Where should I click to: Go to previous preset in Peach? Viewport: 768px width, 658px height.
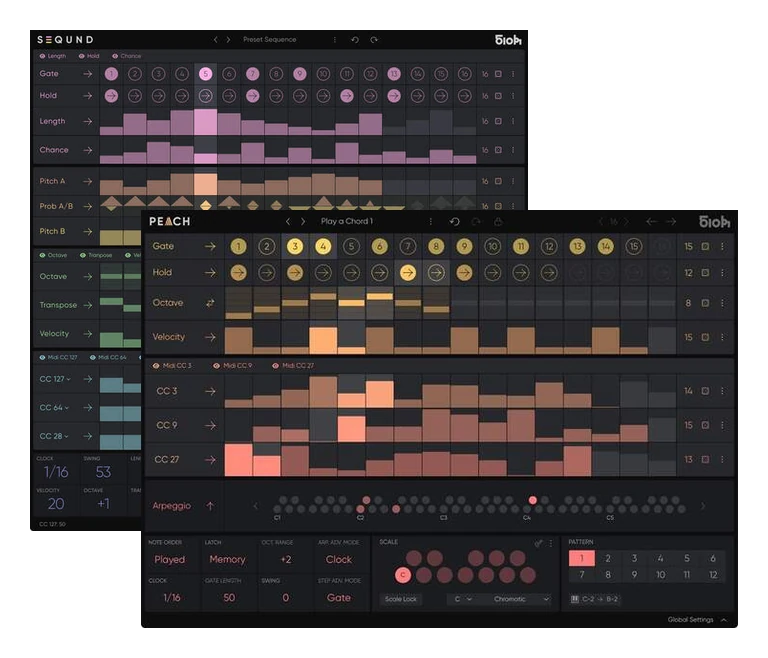(x=288, y=221)
